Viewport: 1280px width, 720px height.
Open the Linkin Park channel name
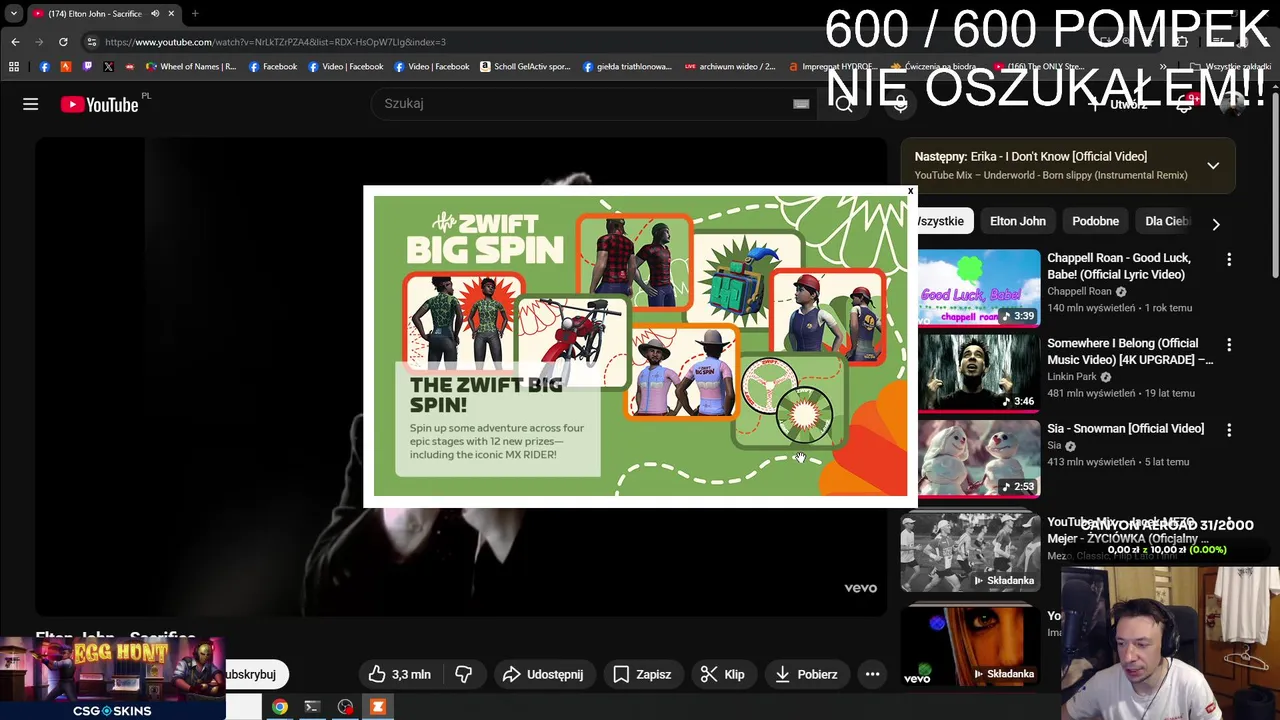(1072, 377)
